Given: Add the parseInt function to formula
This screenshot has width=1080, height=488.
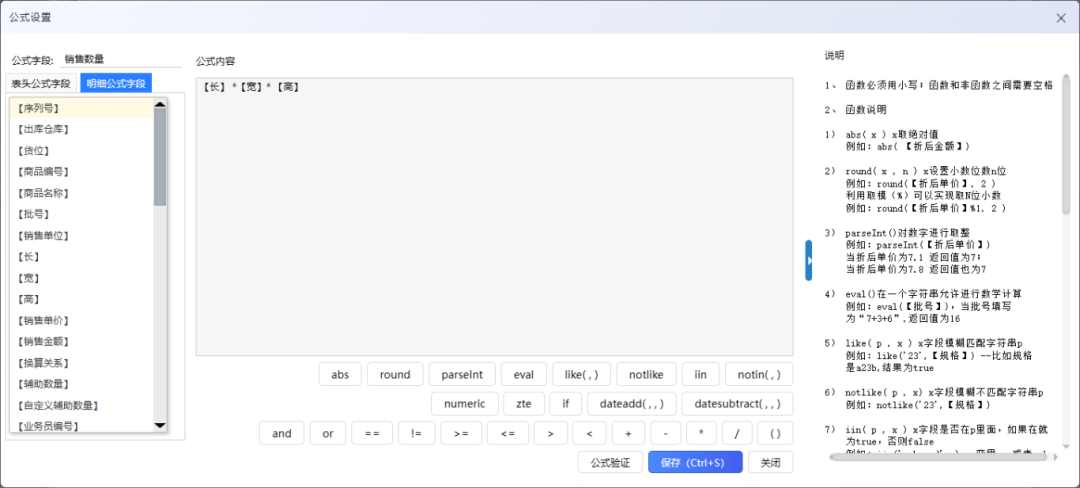Looking at the screenshot, I should pos(462,375).
